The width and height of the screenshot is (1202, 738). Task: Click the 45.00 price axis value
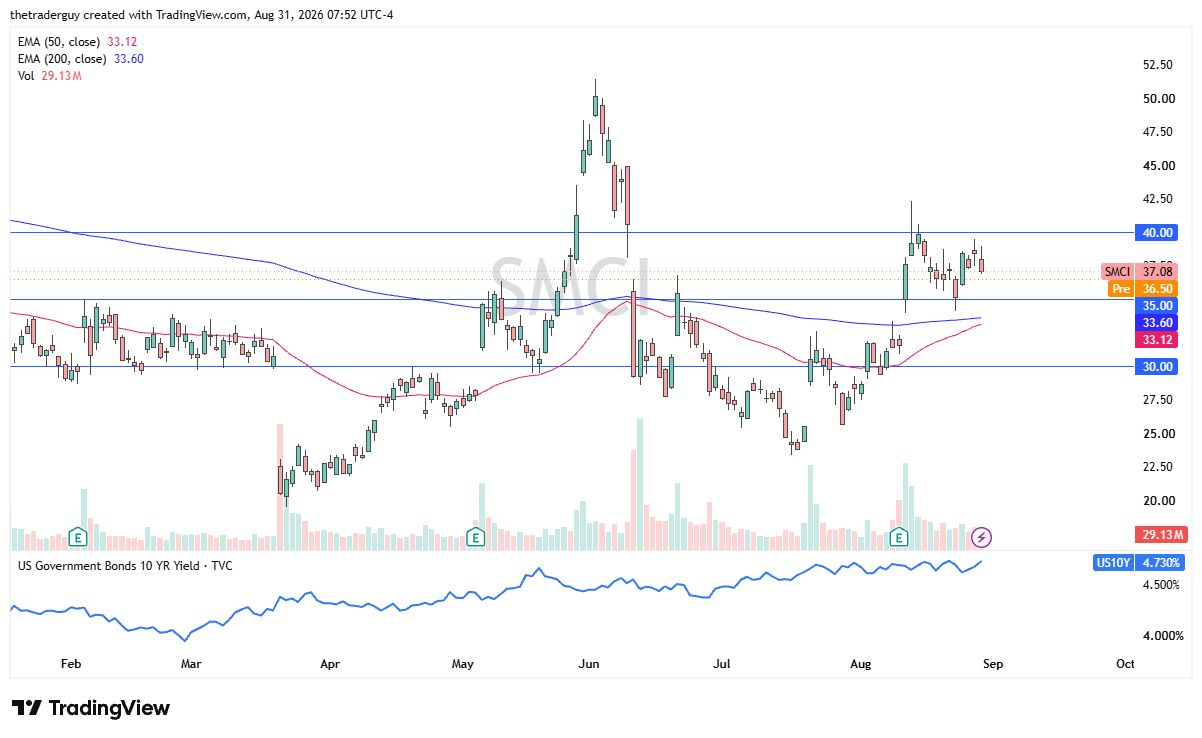tap(1159, 165)
